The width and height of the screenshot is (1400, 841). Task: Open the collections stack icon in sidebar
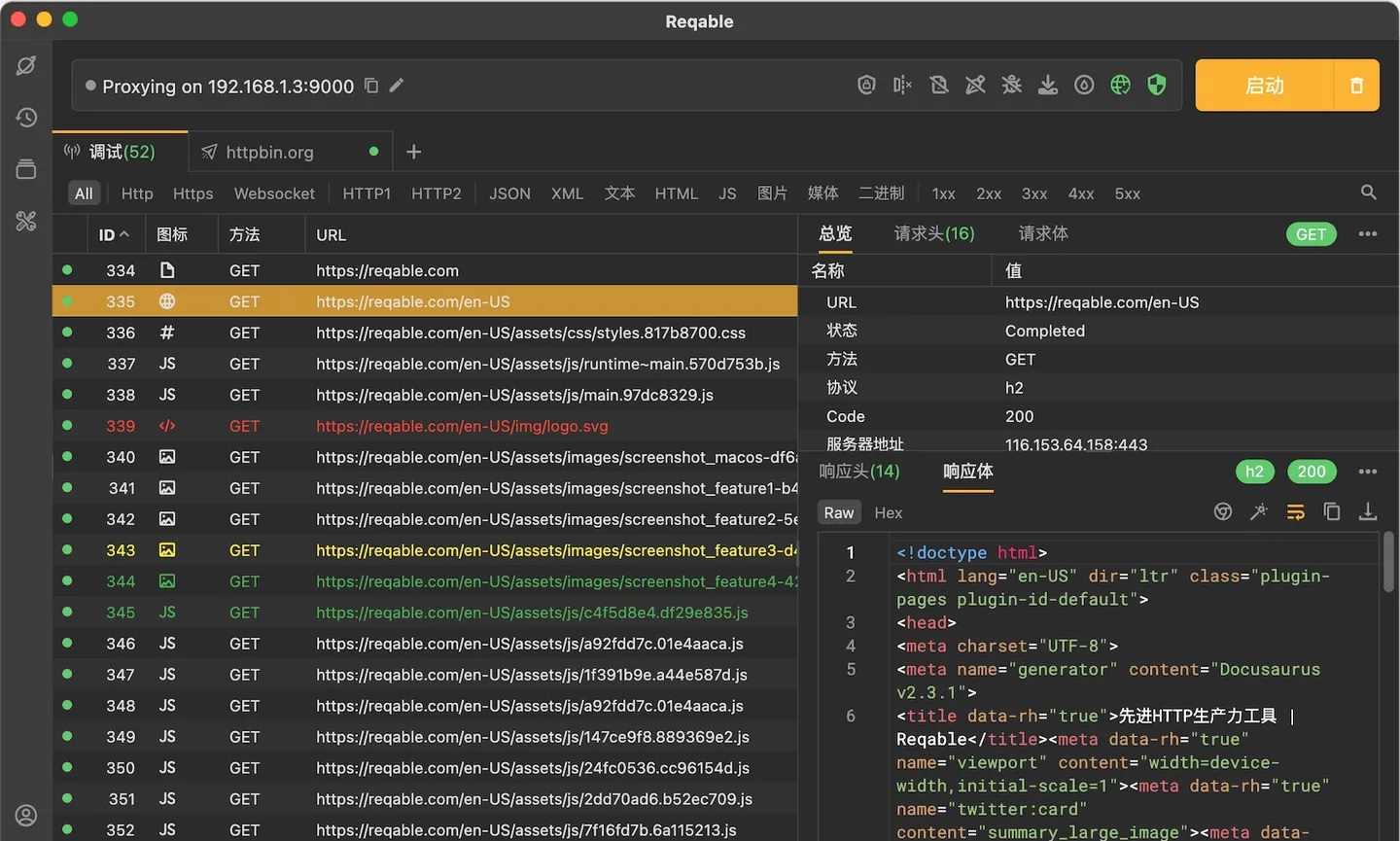click(26, 169)
